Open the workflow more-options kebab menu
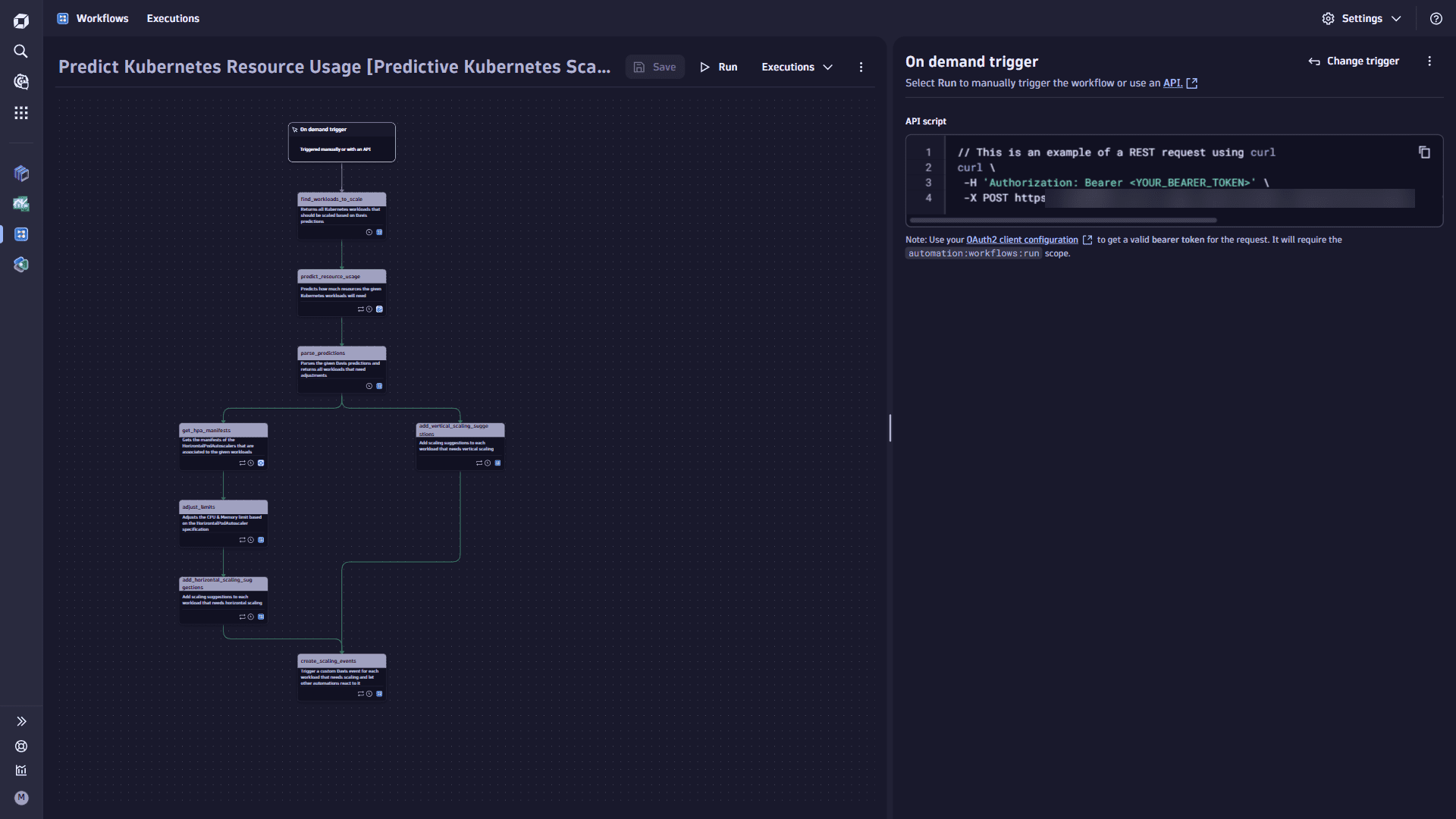 (x=861, y=67)
